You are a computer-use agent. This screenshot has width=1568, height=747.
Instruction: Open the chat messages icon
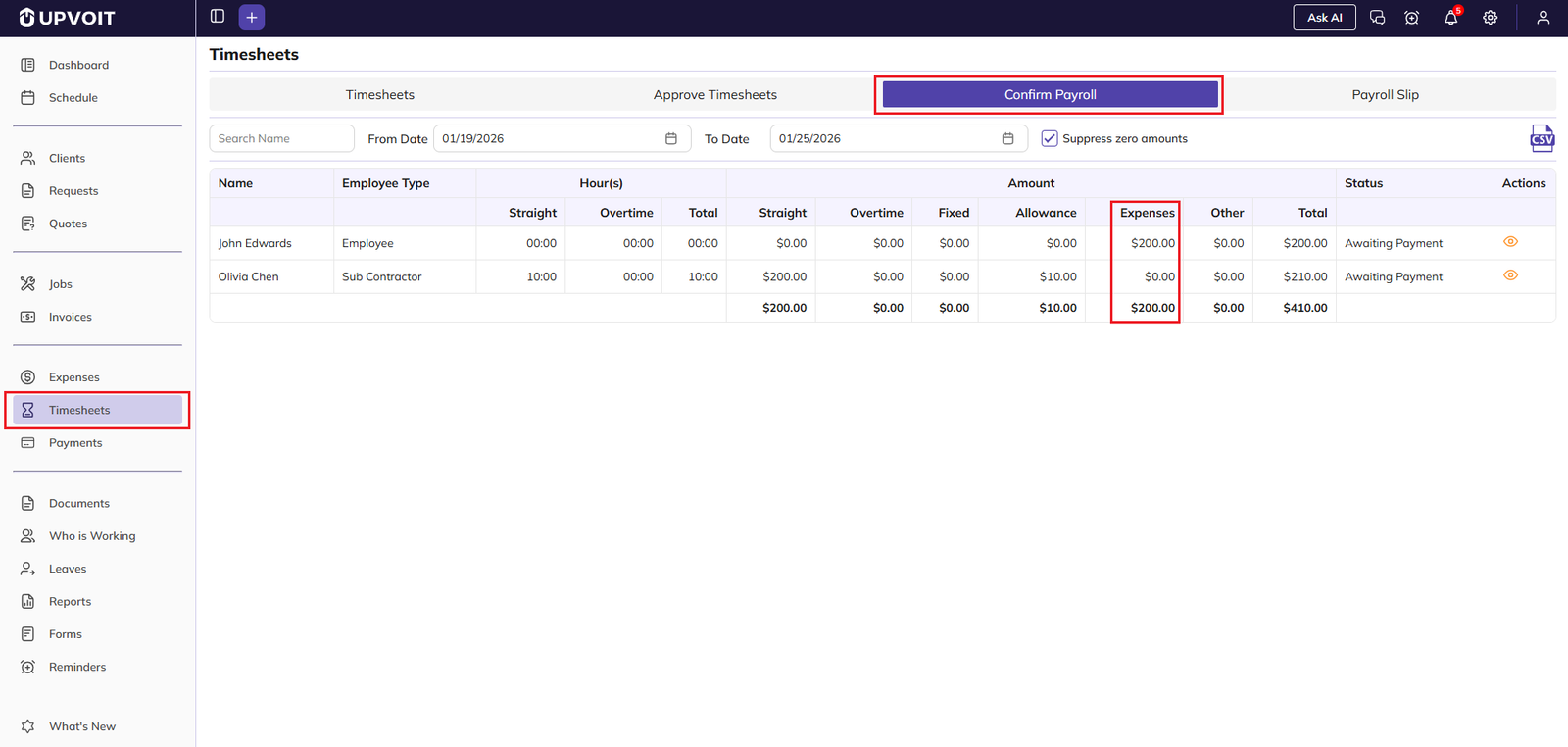click(1377, 18)
